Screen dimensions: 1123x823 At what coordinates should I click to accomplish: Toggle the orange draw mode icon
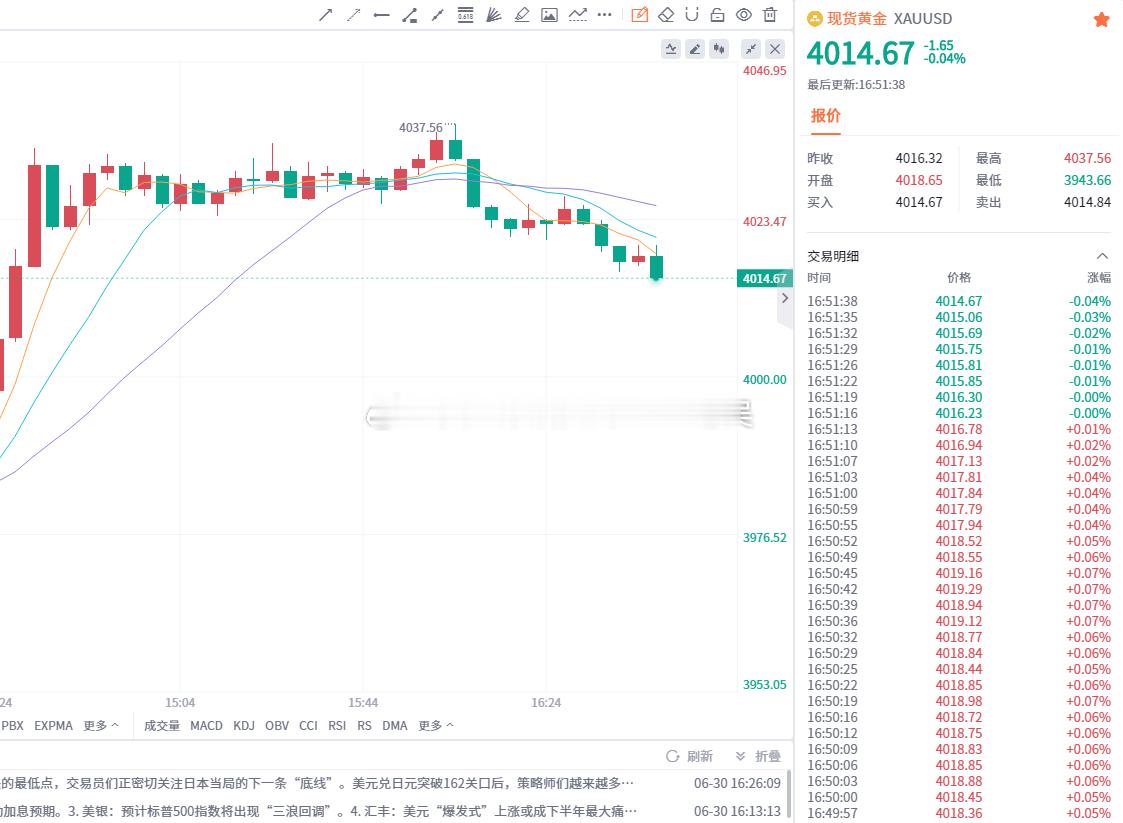[x=640, y=14]
